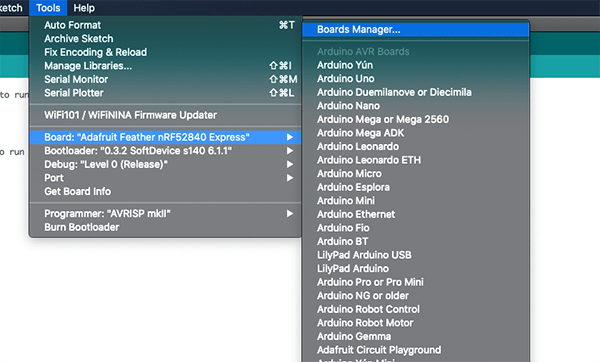
Task: Select the Arduino Gemma board
Action: pos(416,337)
